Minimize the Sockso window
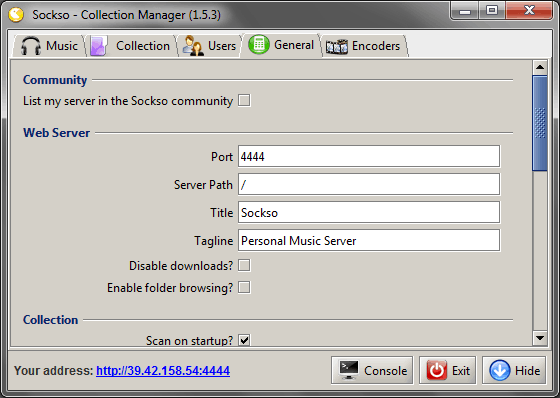 pyautogui.click(x=465, y=11)
